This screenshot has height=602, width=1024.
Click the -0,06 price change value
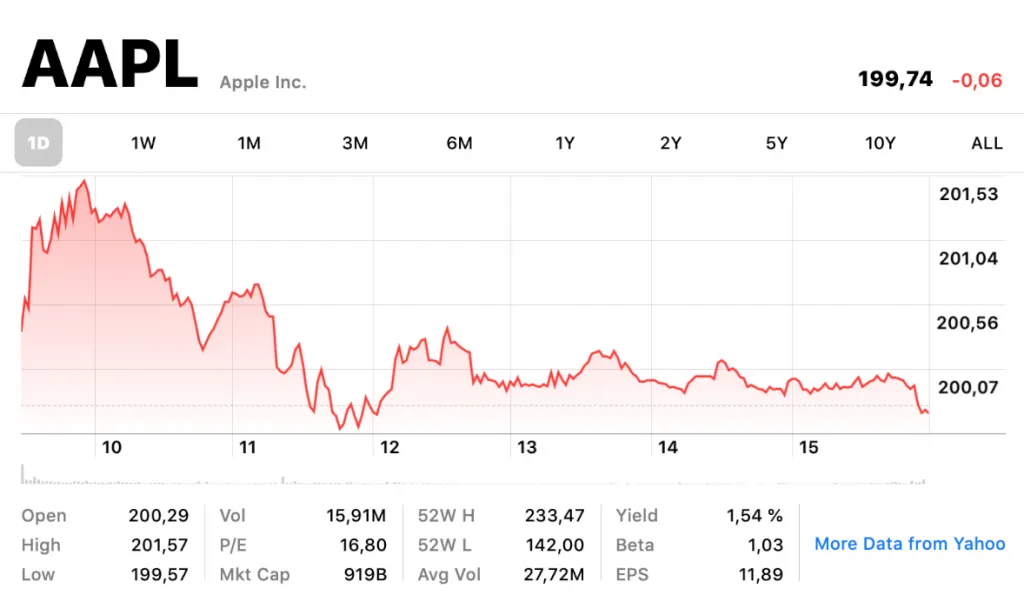tap(976, 80)
